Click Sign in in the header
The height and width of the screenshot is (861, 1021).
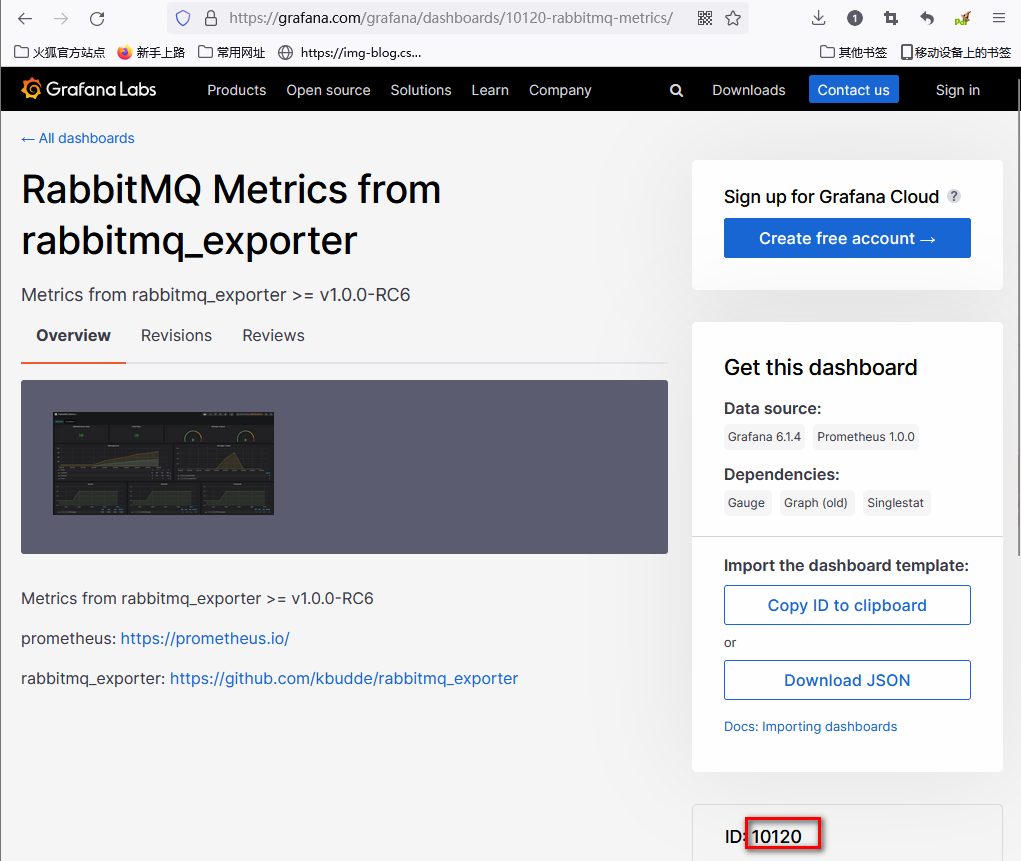click(x=958, y=91)
